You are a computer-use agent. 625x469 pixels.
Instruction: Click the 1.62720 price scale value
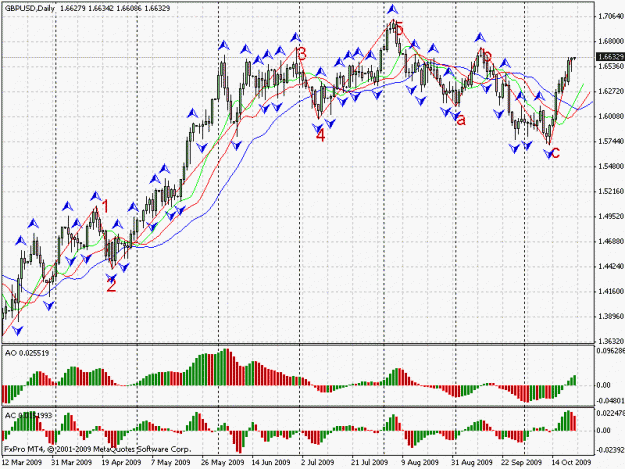pos(611,91)
